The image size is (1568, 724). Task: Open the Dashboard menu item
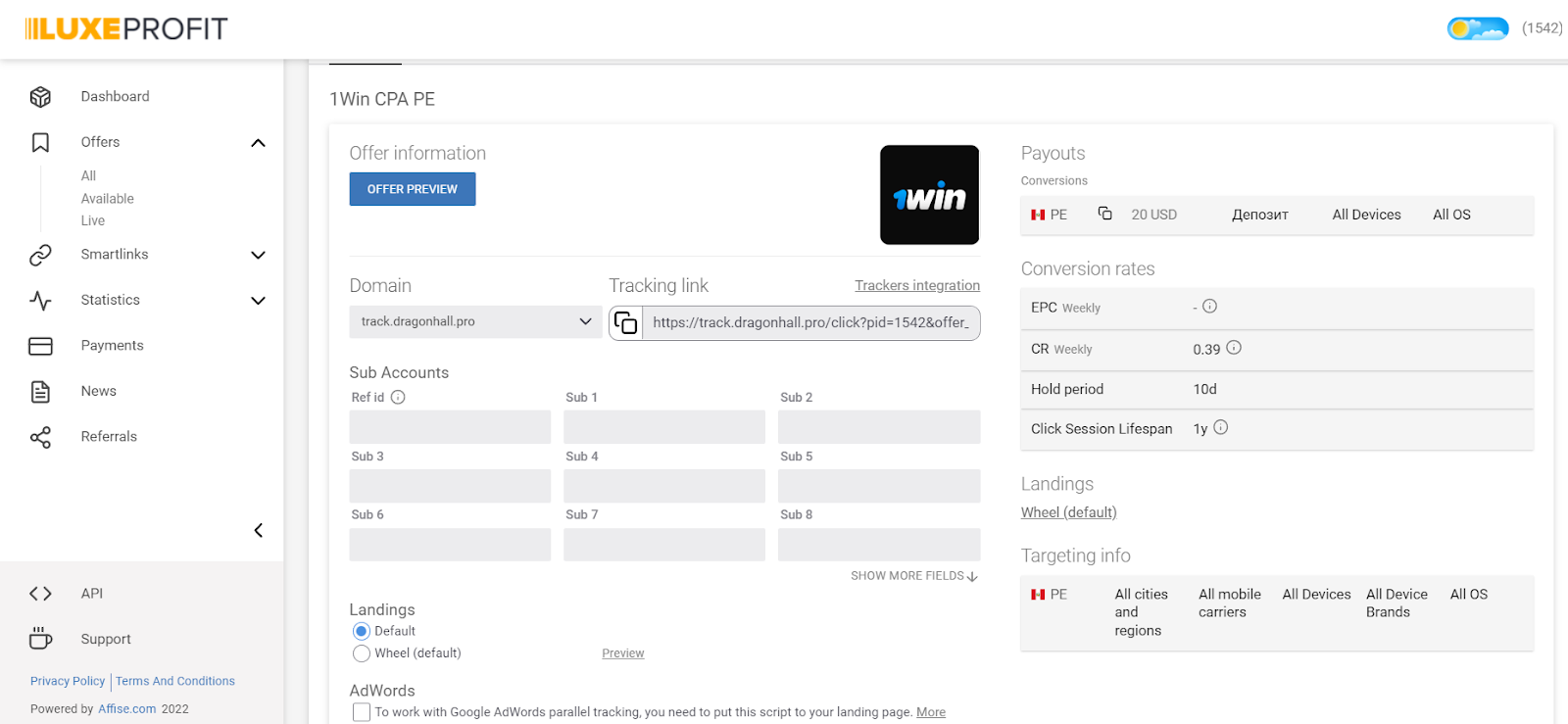click(116, 96)
